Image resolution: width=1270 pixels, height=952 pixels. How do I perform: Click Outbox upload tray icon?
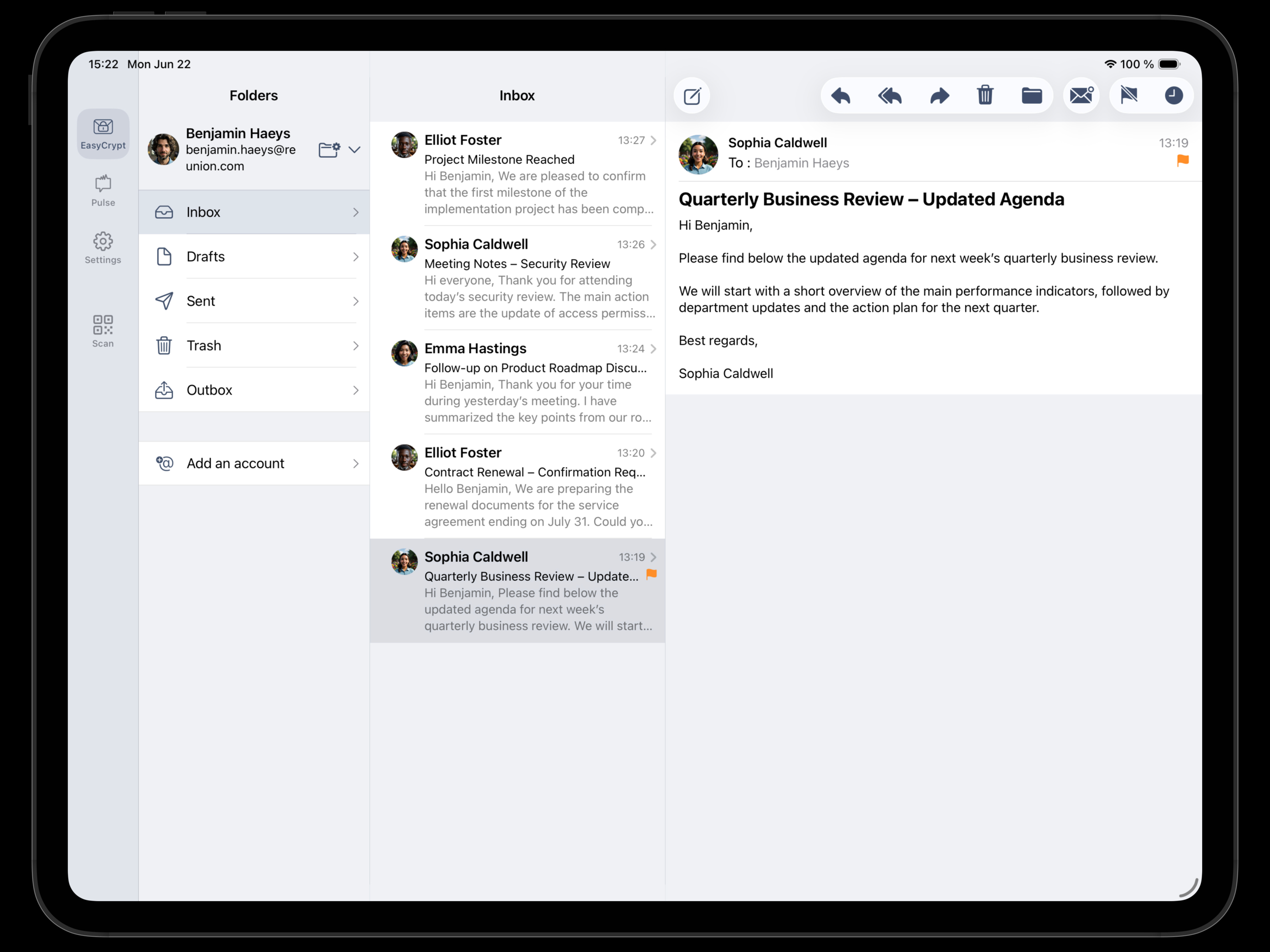(x=164, y=390)
